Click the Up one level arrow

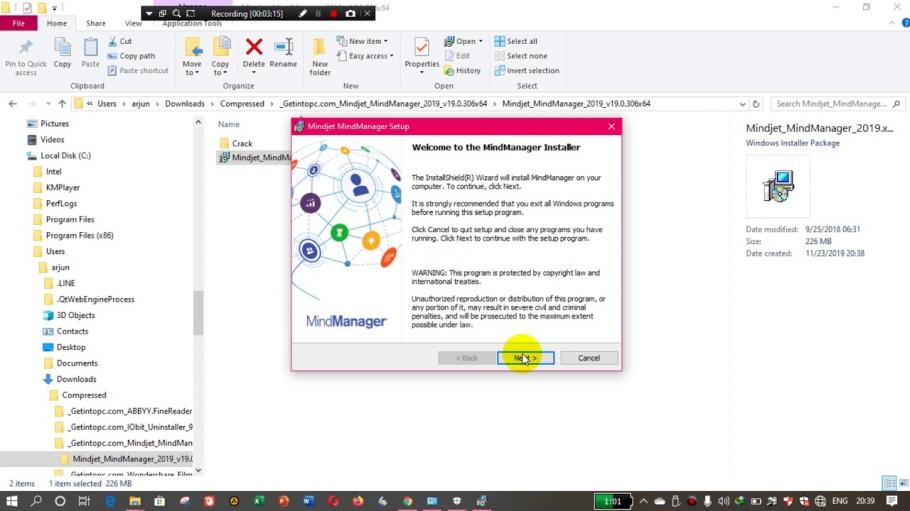[x=62, y=103]
